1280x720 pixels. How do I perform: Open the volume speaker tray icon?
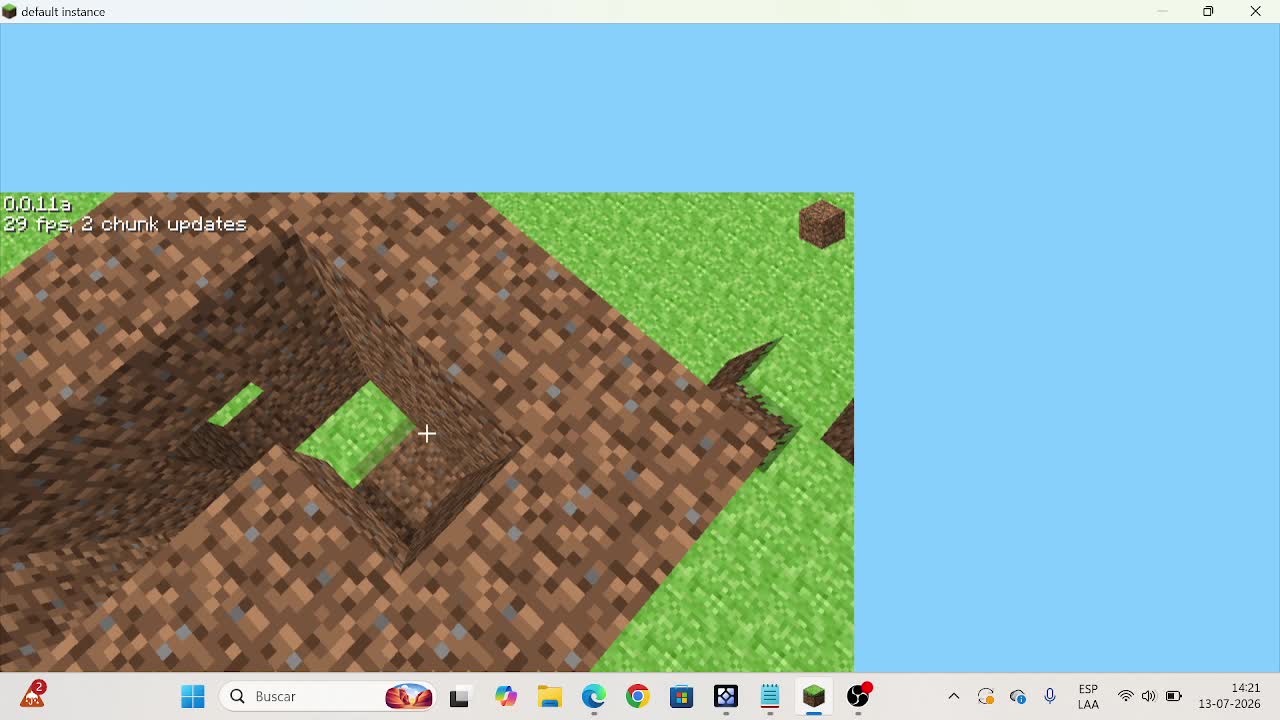(1149, 696)
